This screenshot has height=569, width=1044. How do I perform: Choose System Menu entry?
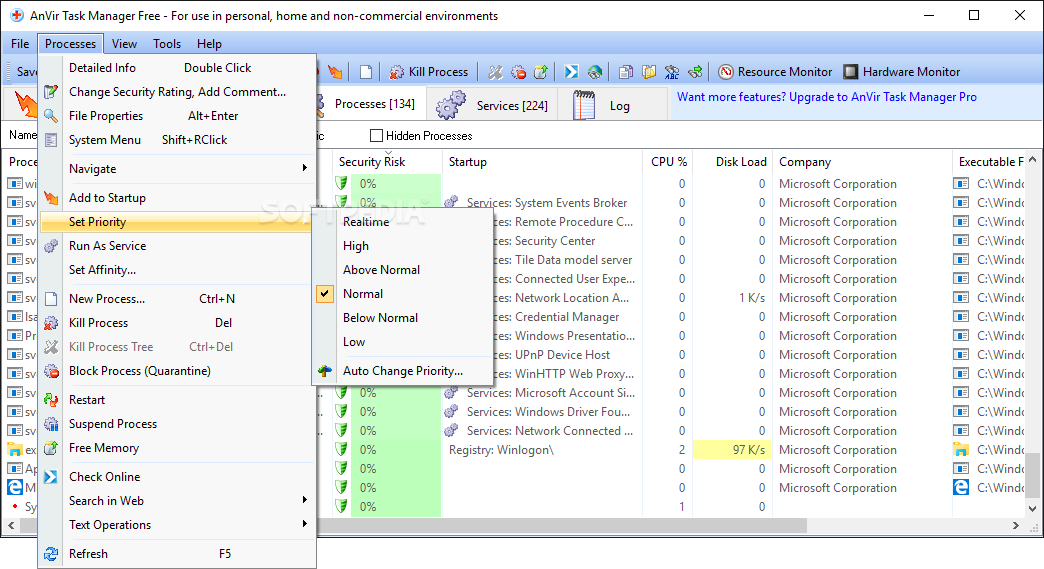pos(177,140)
